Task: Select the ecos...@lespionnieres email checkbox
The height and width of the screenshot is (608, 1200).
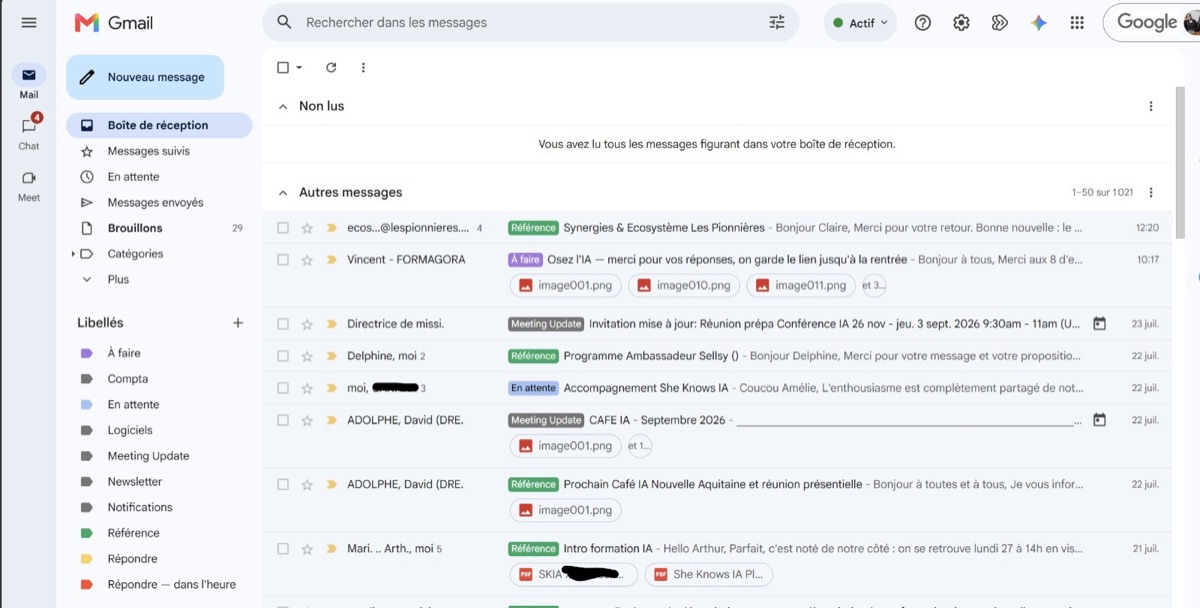Action: pos(283,228)
